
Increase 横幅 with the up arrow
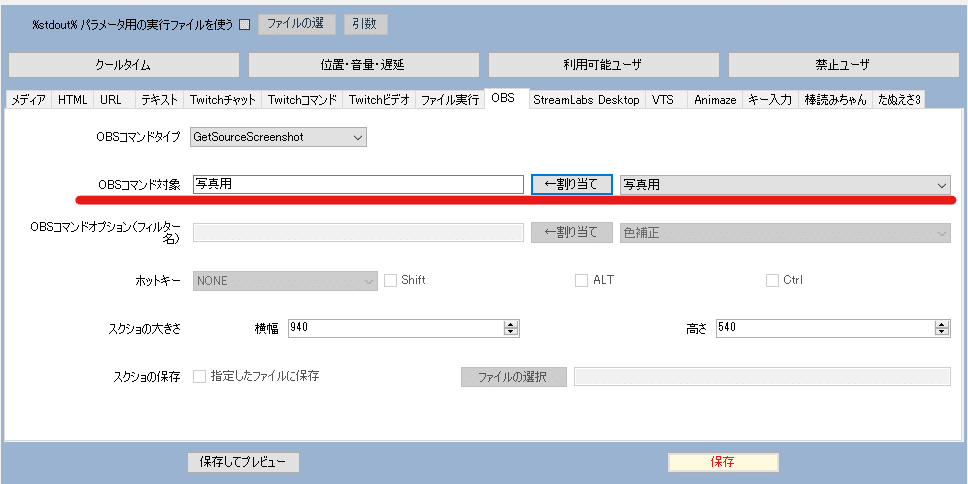pos(511,325)
